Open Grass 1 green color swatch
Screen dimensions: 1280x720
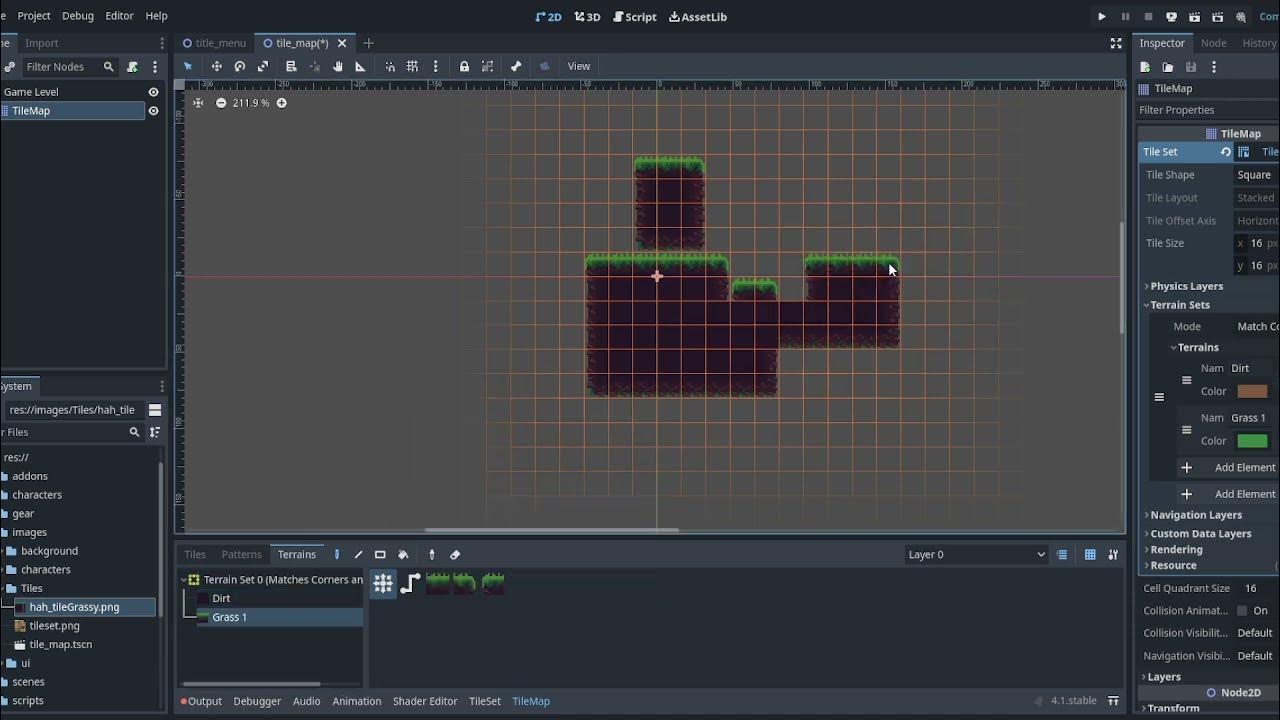coord(1252,441)
